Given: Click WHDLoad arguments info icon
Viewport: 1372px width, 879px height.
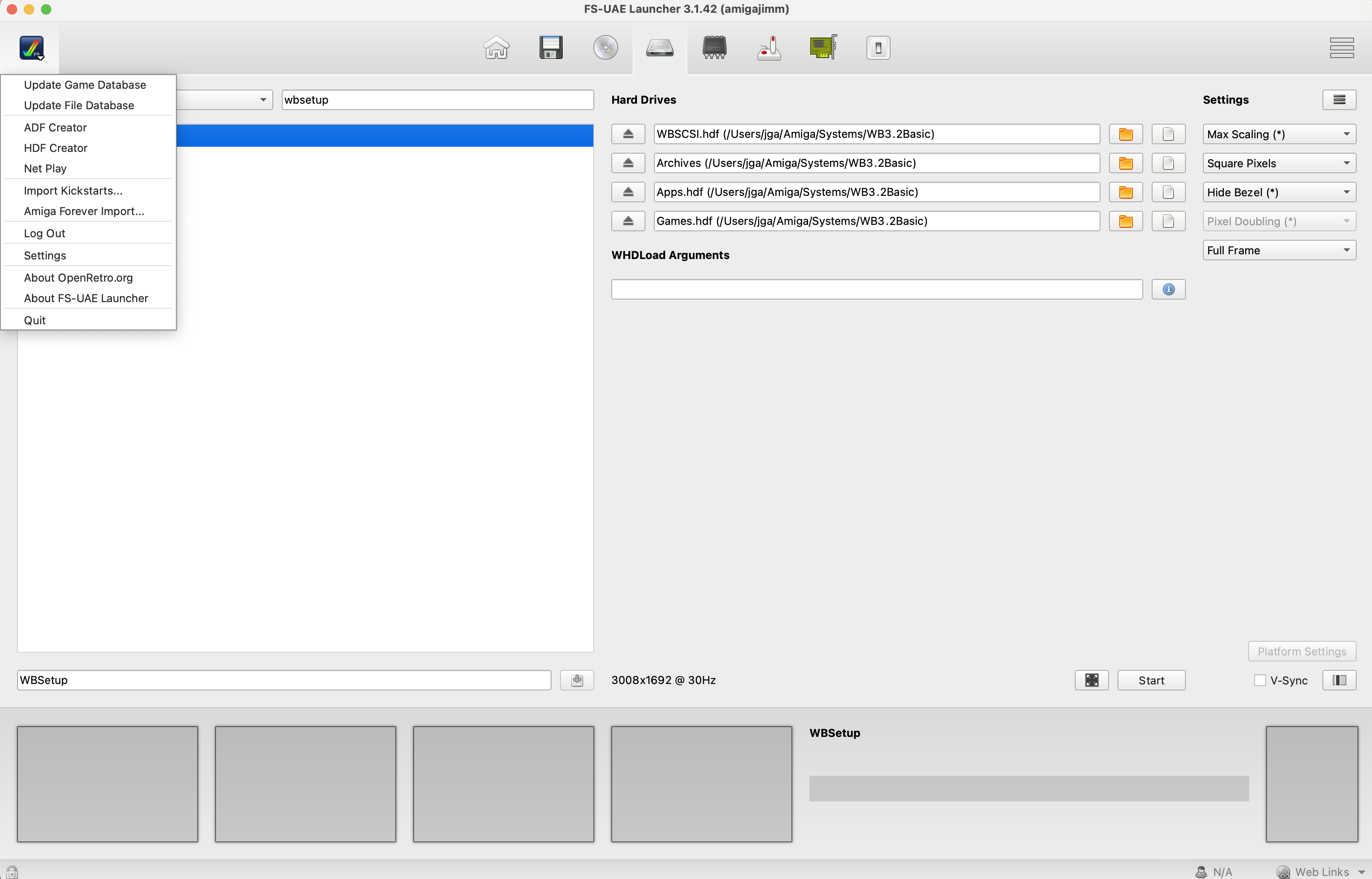Looking at the screenshot, I should coord(1168,290).
